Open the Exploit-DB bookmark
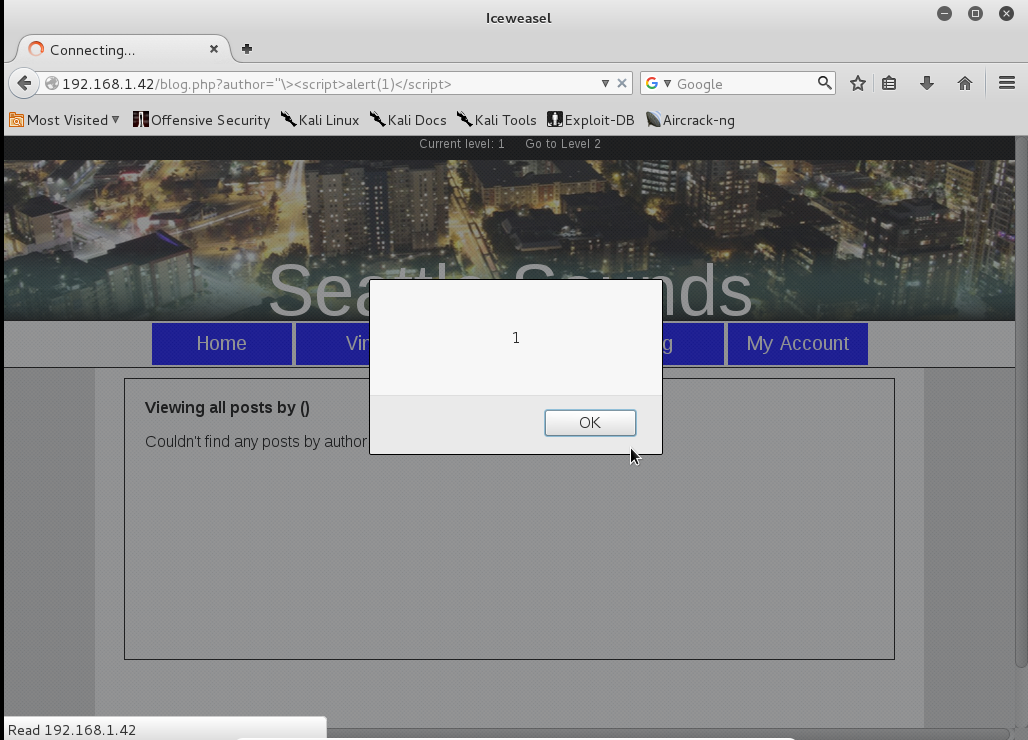 (x=591, y=120)
